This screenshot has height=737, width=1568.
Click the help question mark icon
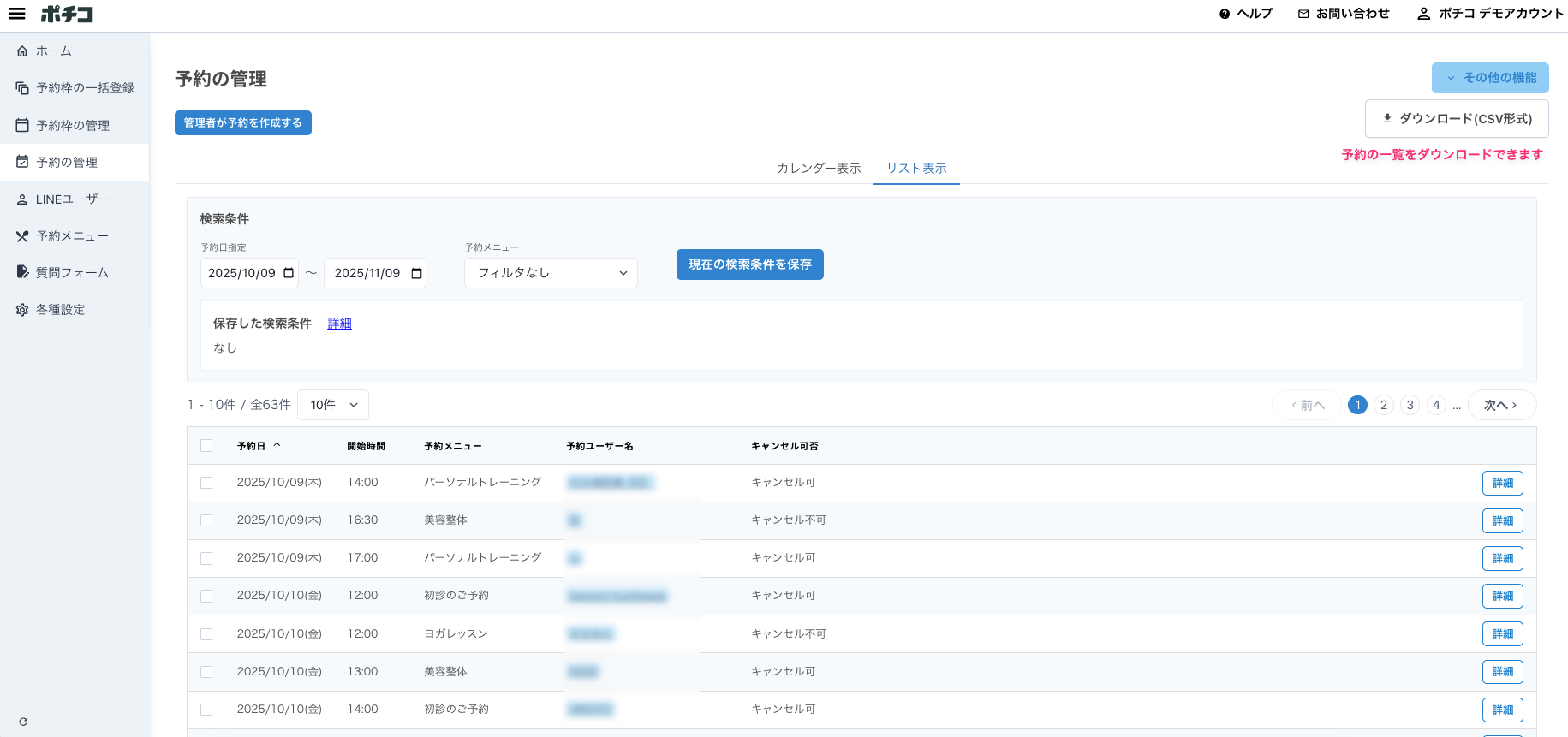click(x=1225, y=14)
